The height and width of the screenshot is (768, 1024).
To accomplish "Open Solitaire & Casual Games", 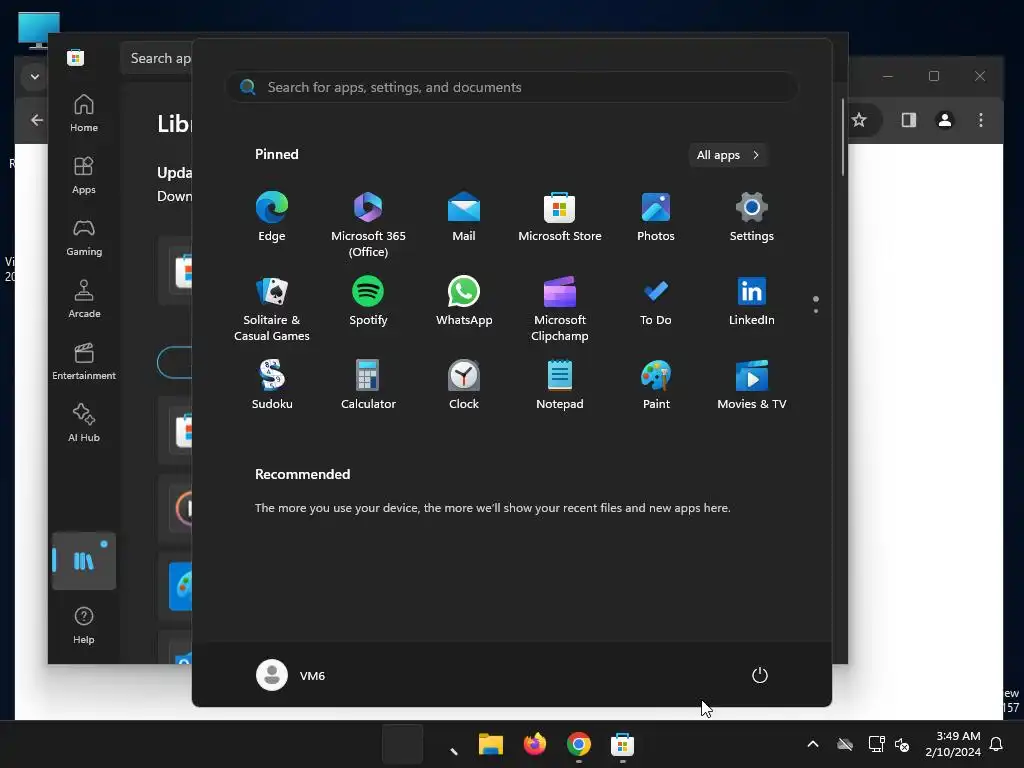I will (272, 308).
